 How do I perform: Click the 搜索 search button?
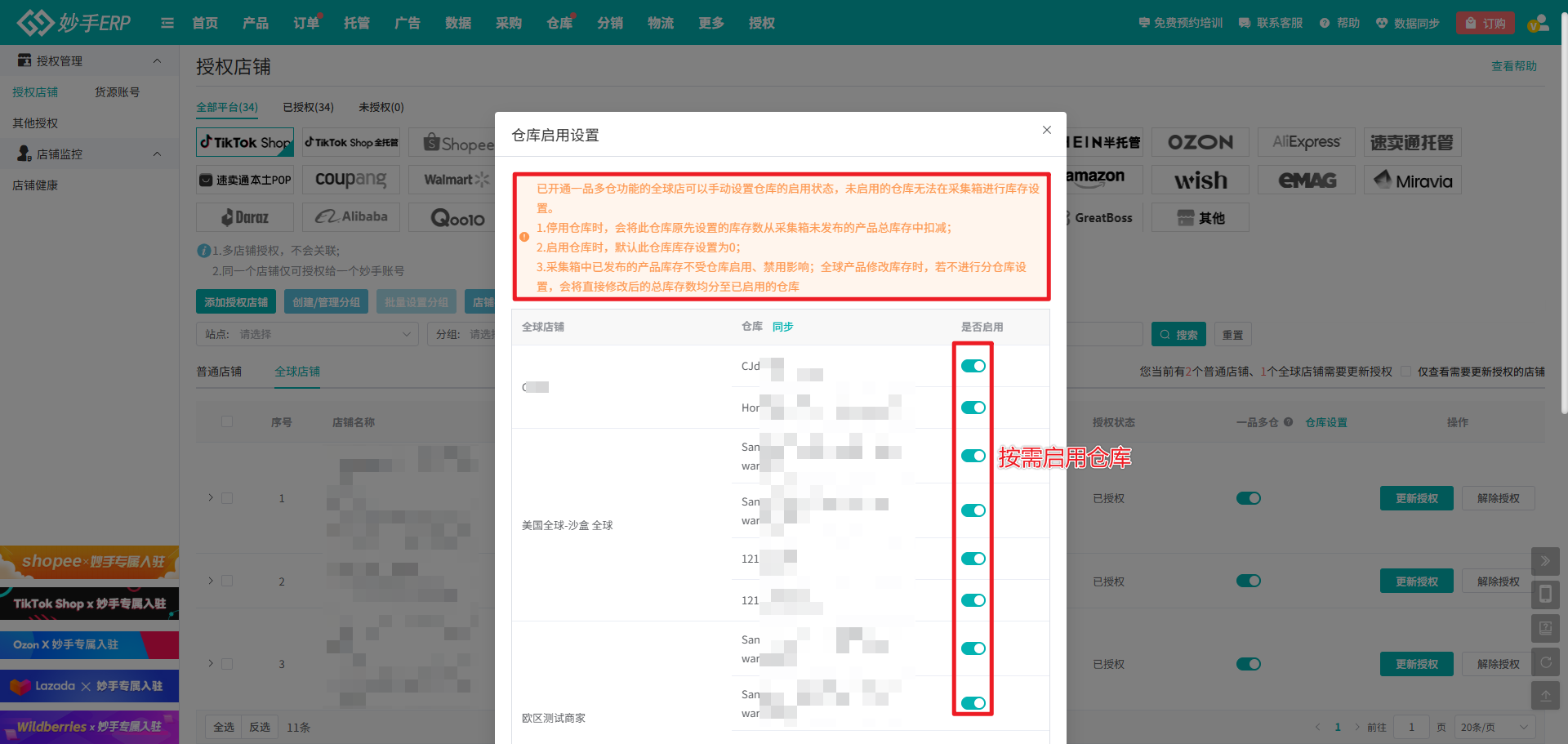tap(1178, 334)
